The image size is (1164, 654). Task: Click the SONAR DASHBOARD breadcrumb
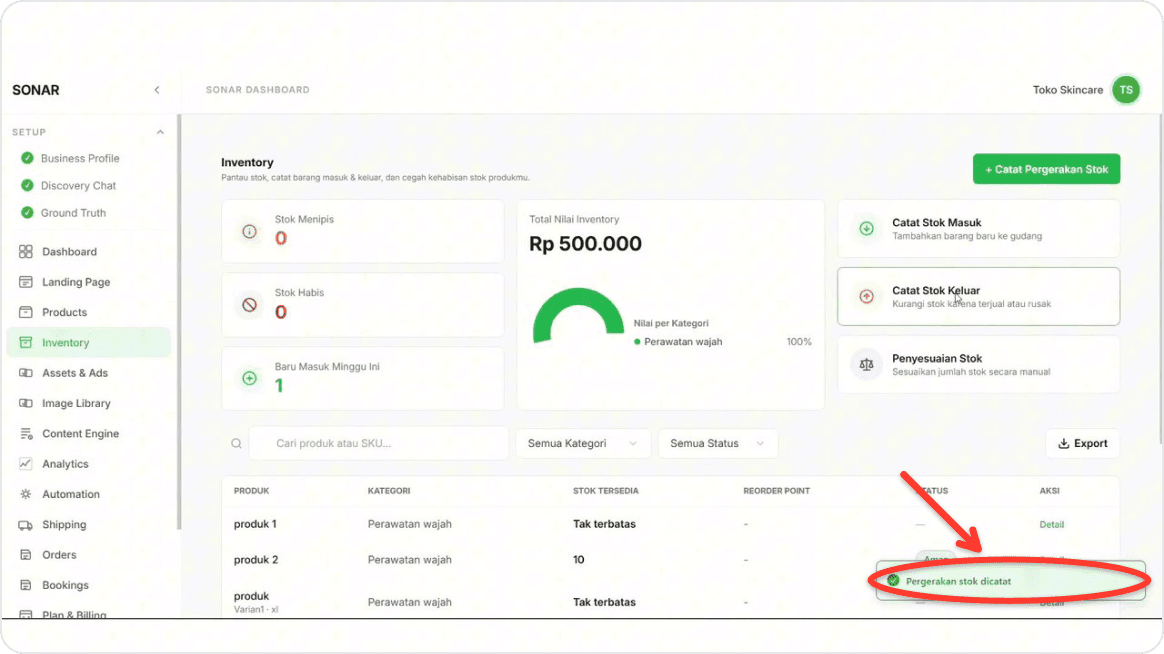pyautogui.click(x=258, y=90)
